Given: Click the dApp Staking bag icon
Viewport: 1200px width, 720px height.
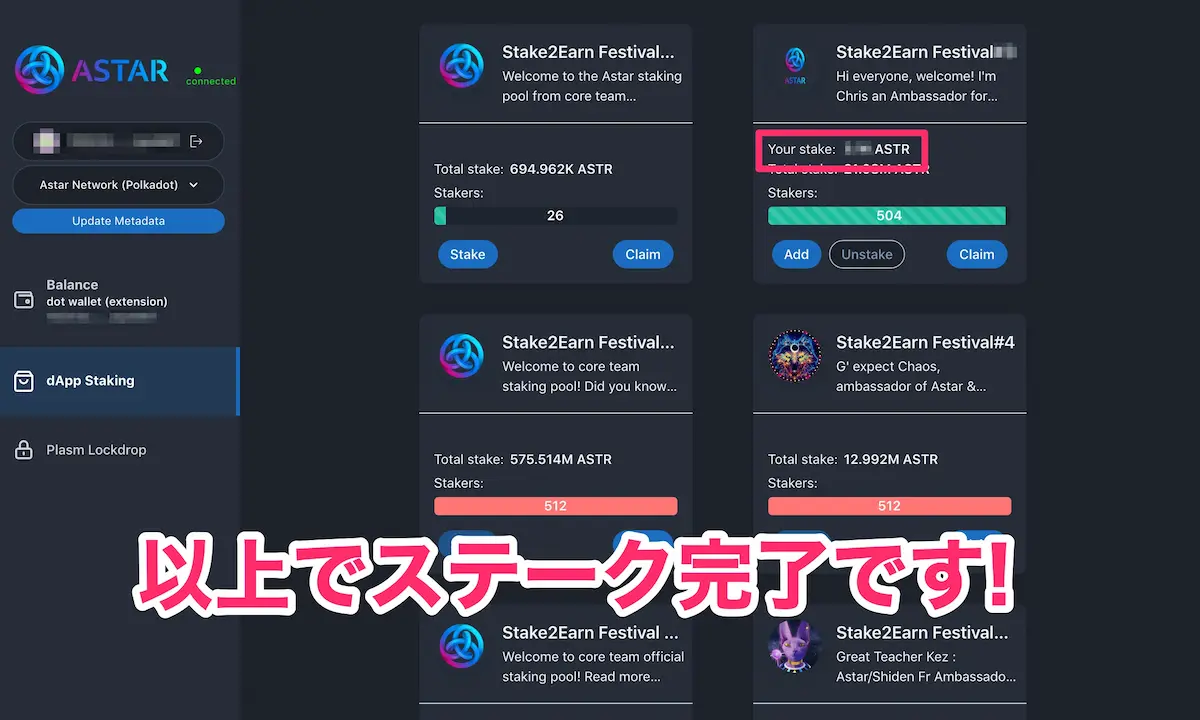Looking at the screenshot, I should point(23,381).
